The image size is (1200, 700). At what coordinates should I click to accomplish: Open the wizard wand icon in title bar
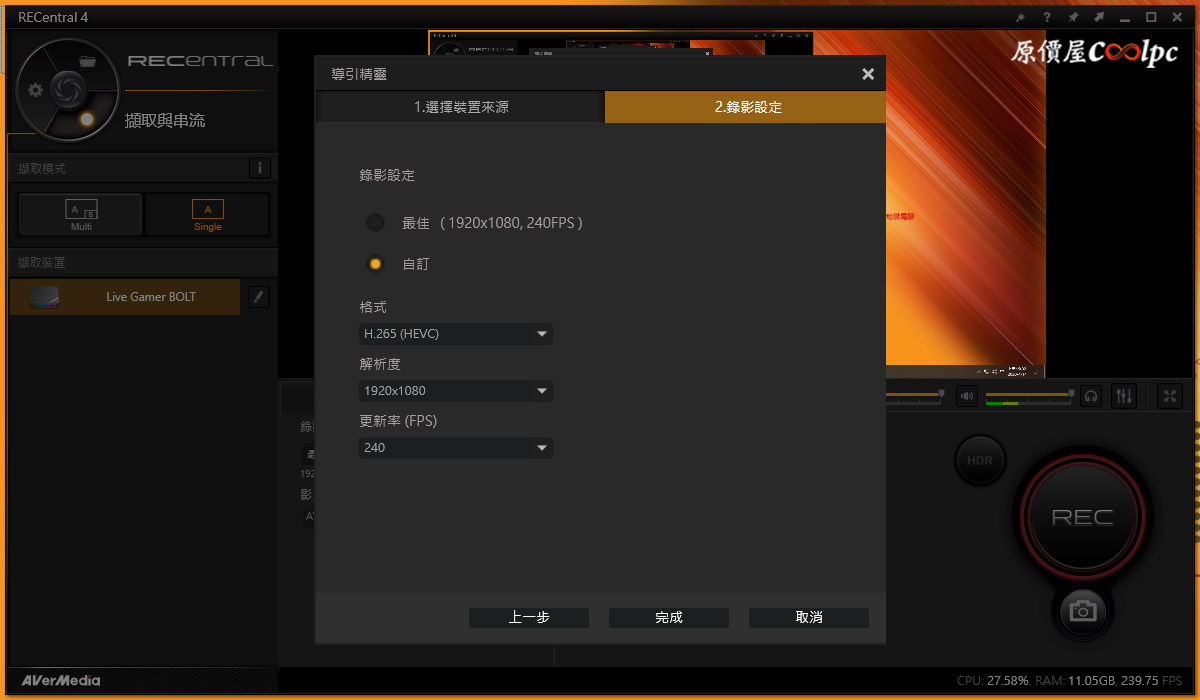[1020, 17]
